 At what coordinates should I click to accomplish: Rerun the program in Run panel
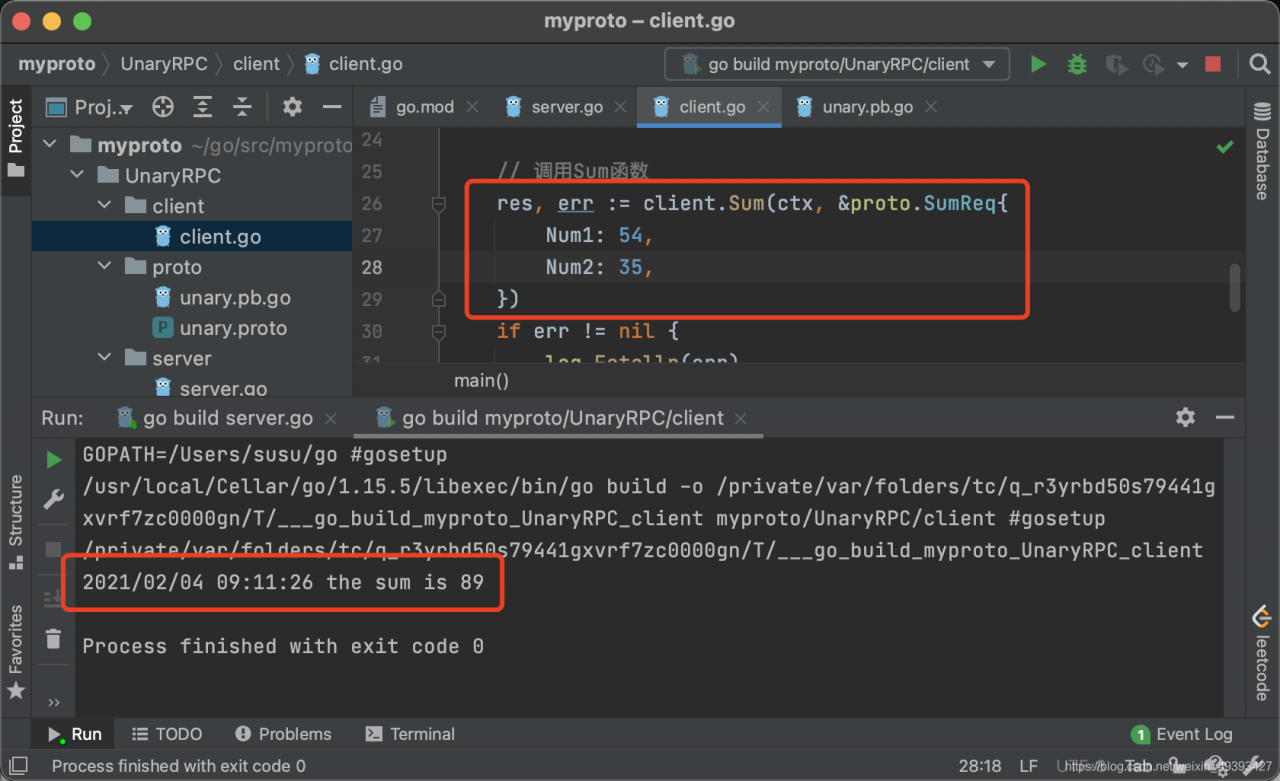click(x=54, y=460)
